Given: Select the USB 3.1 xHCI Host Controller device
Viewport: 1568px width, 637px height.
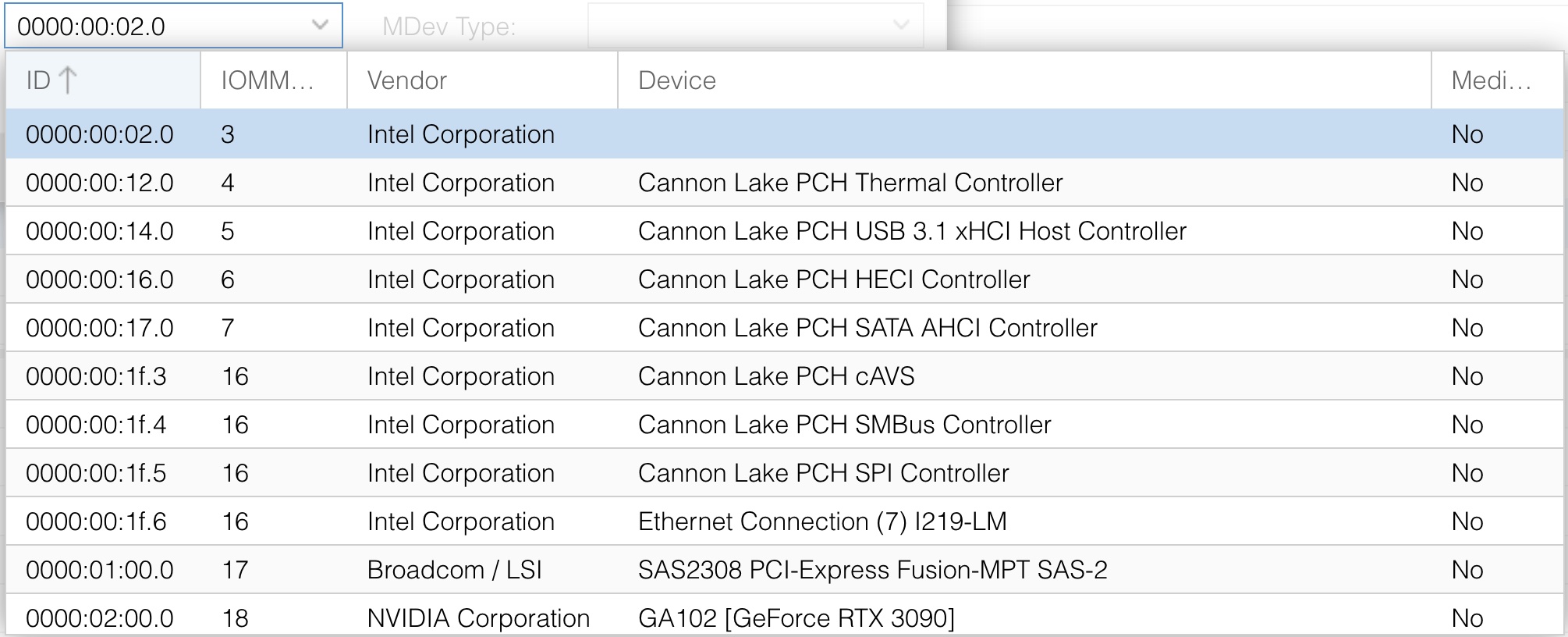Looking at the screenshot, I should (468, 231).
